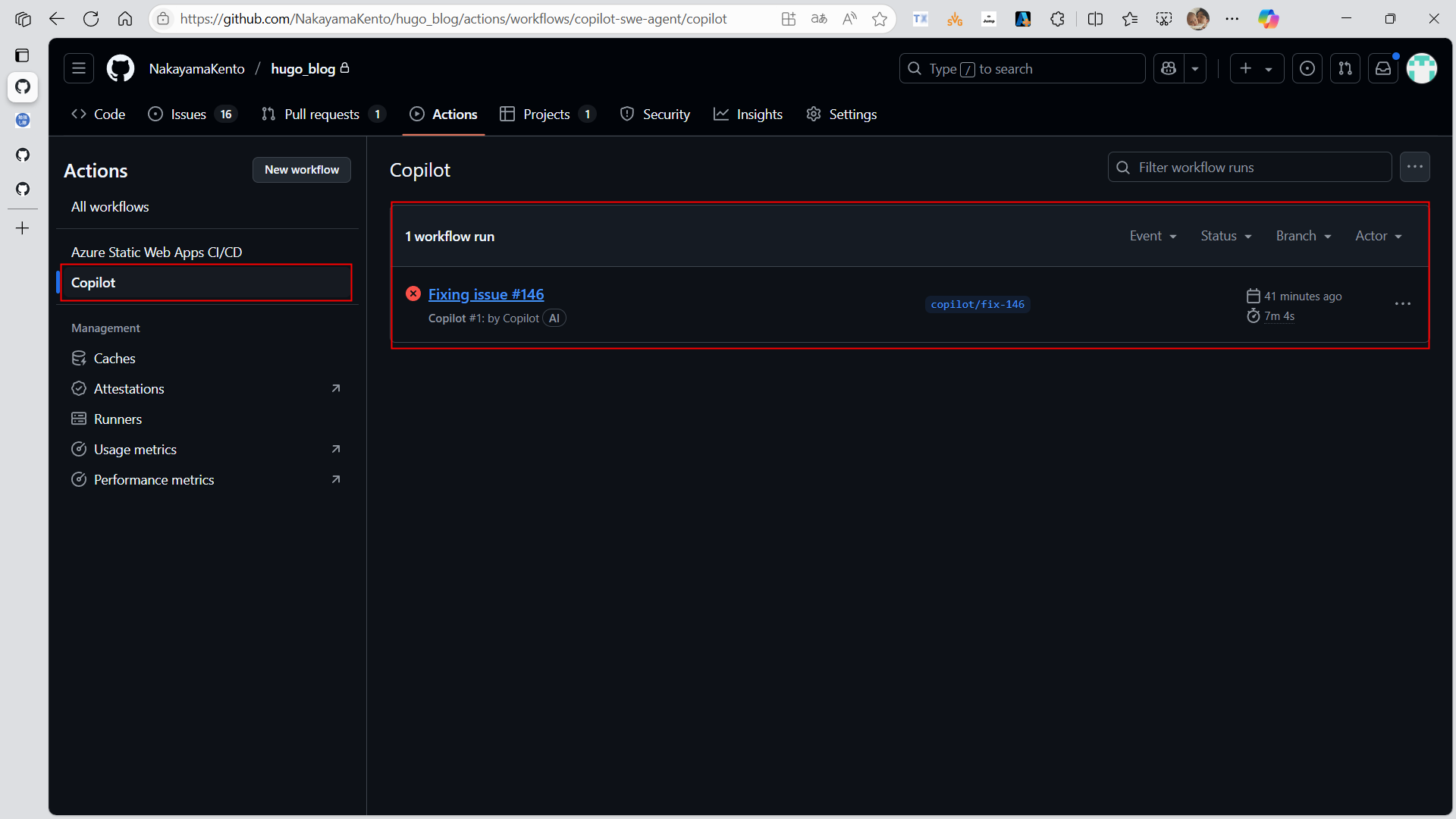Open the Fixing issue #146 run
The height and width of the screenshot is (819, 1456).
(486, 294)
